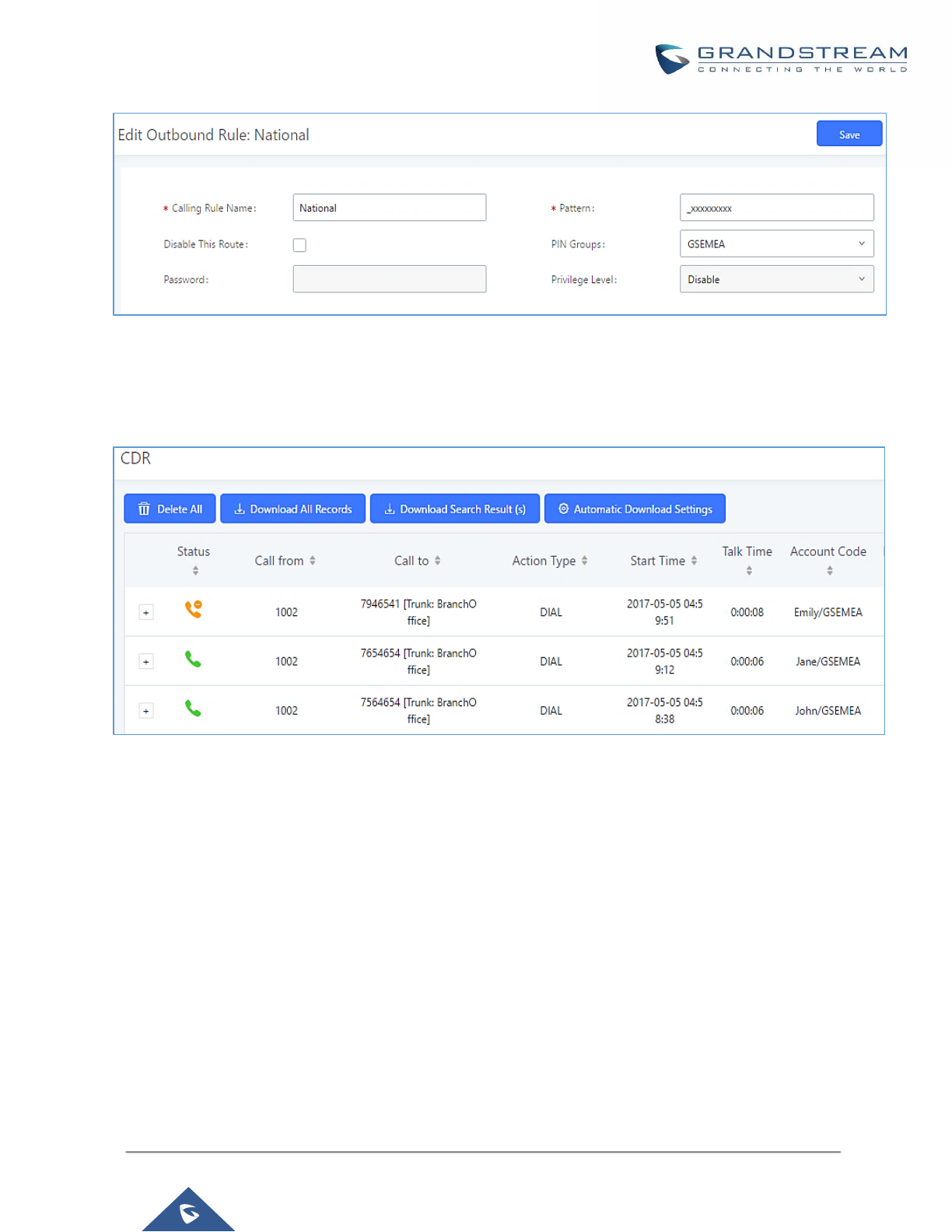Sort the table by Action Type
The image size is (952, 1232).
[584, 561]
